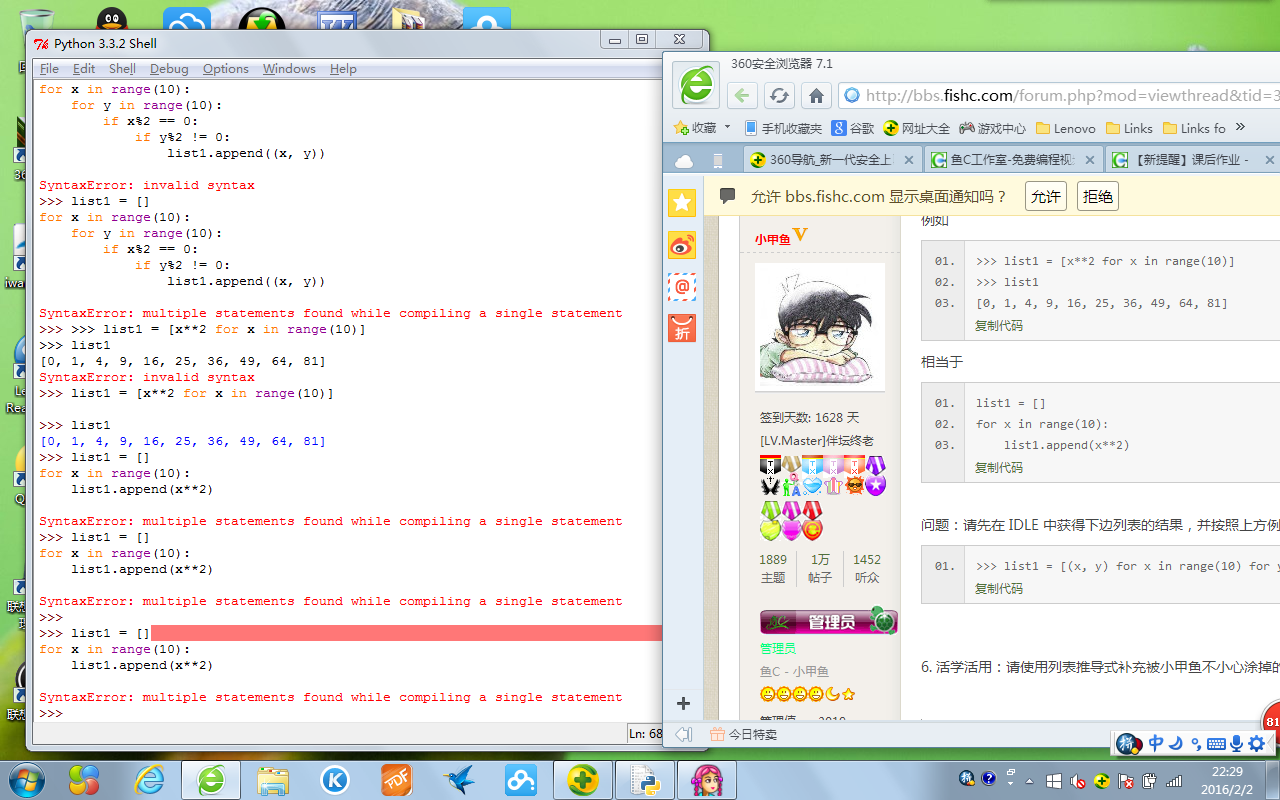
Task: Click the address bar showing bbs.fishc.com URL
Action: coord(1050,95)
